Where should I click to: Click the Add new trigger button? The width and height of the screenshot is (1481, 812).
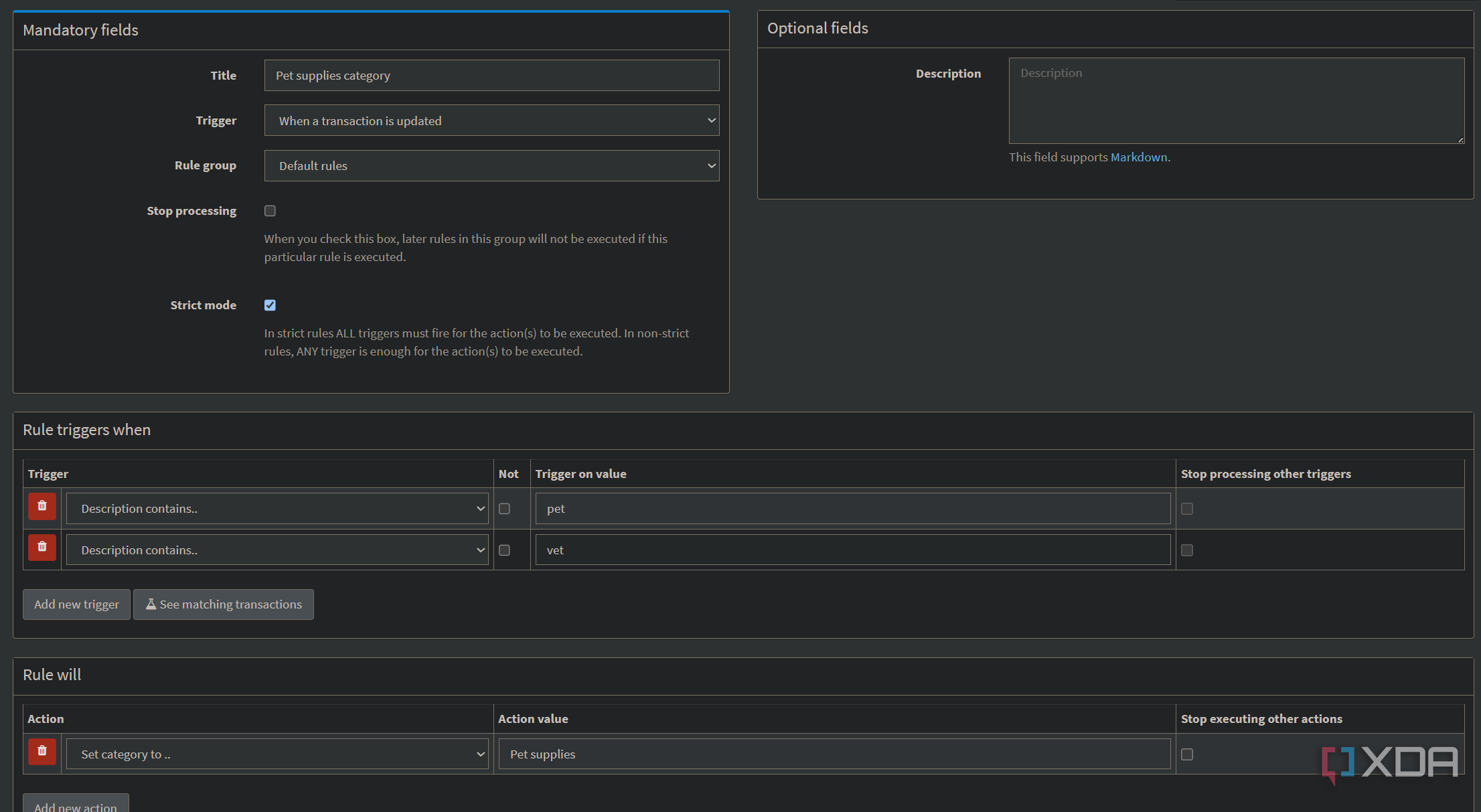click(76, 604)
